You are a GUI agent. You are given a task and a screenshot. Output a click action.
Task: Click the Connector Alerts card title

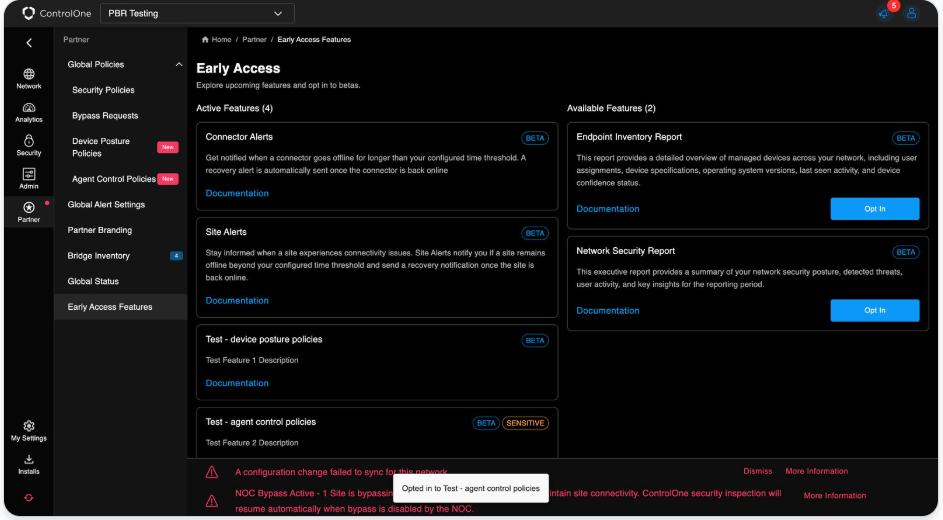click(x=239, y=137)
